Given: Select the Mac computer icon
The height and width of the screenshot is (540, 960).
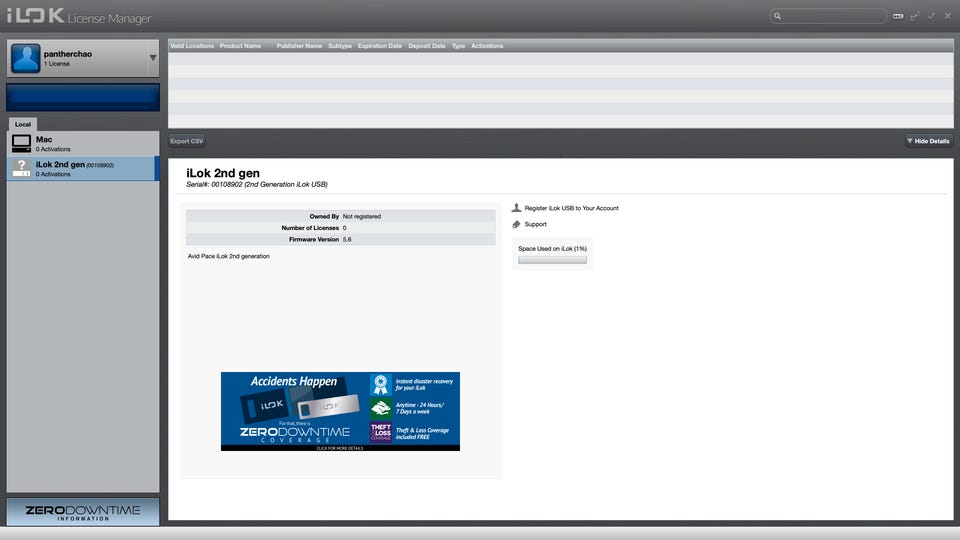Looking at the screenshot, I should pyautogui.click(x=22, y=144).
